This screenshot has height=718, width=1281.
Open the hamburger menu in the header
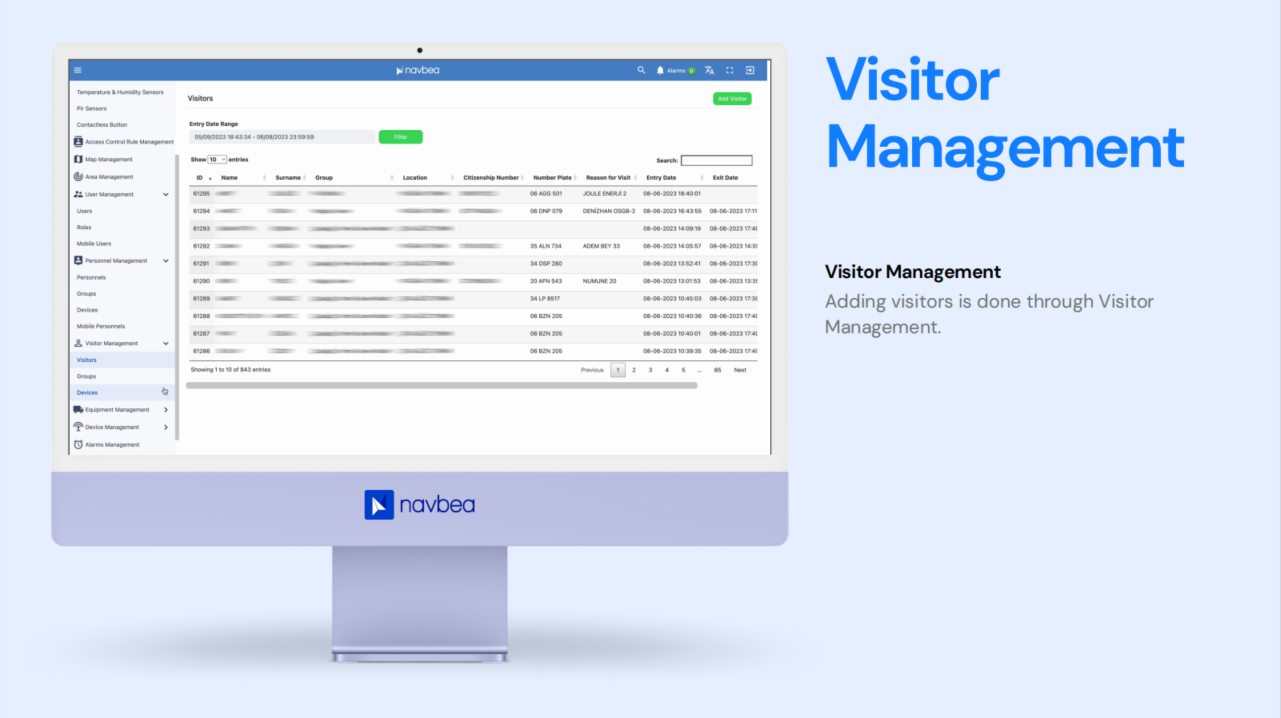78,70
